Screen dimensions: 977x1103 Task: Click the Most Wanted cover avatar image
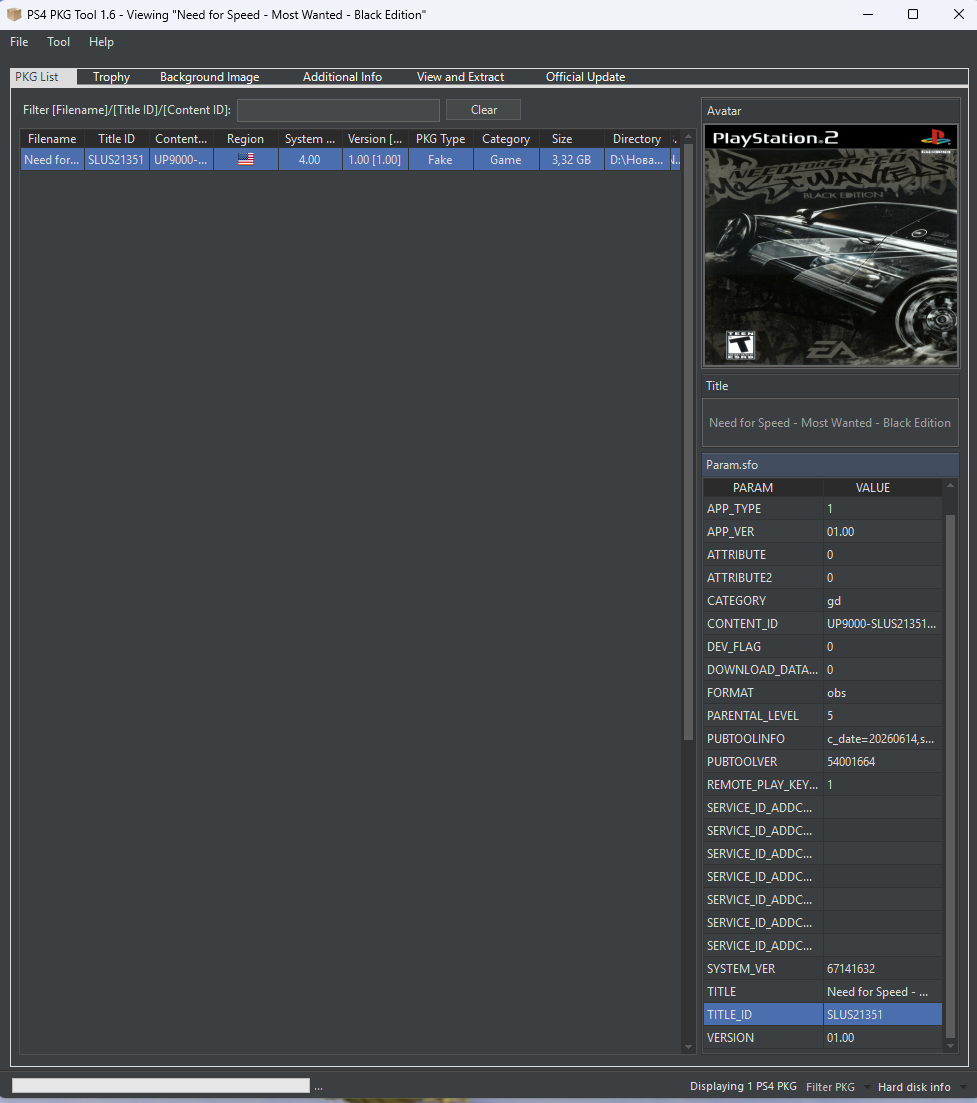point(831,245)
